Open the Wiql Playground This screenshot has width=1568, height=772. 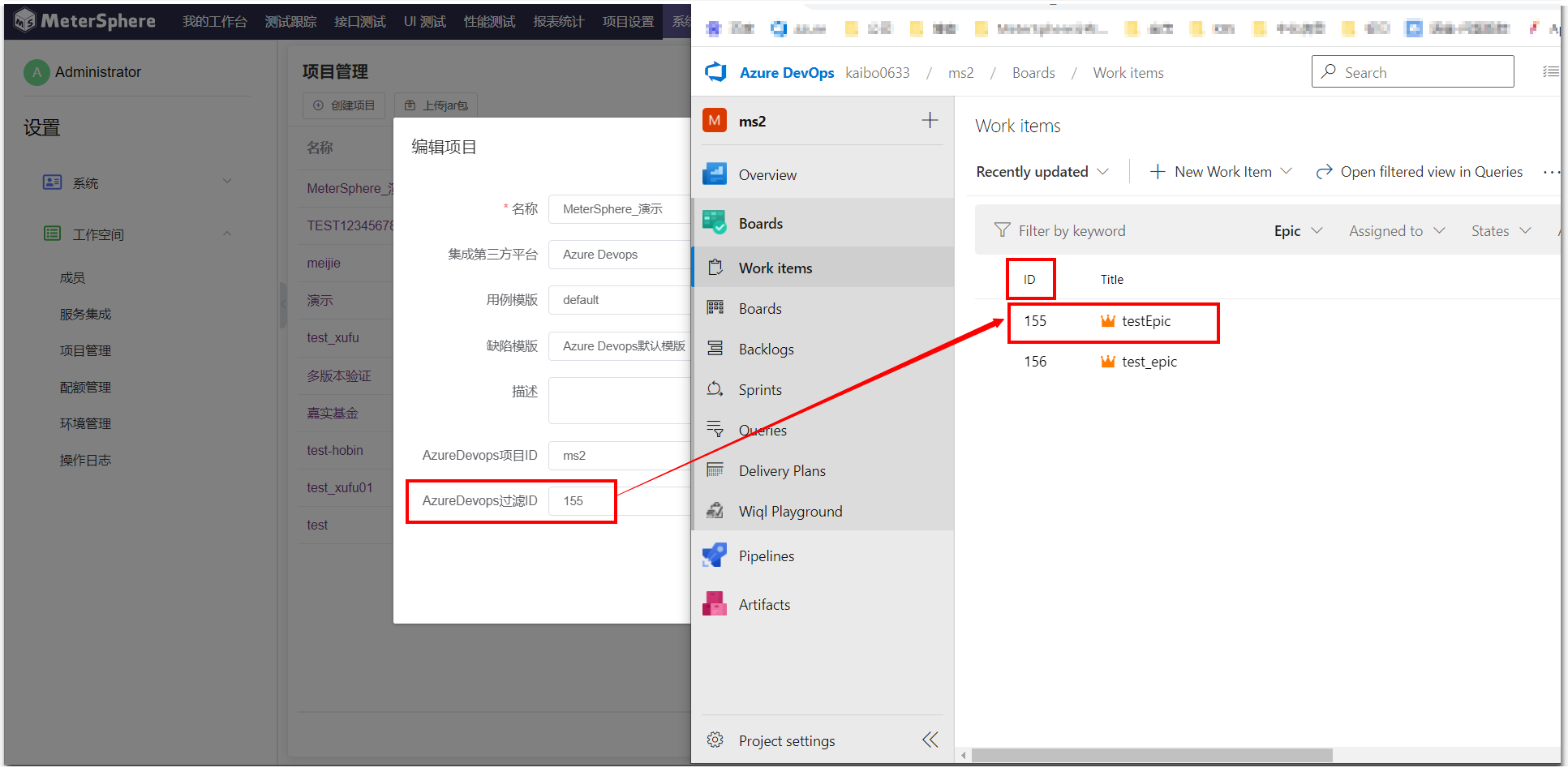789,511
